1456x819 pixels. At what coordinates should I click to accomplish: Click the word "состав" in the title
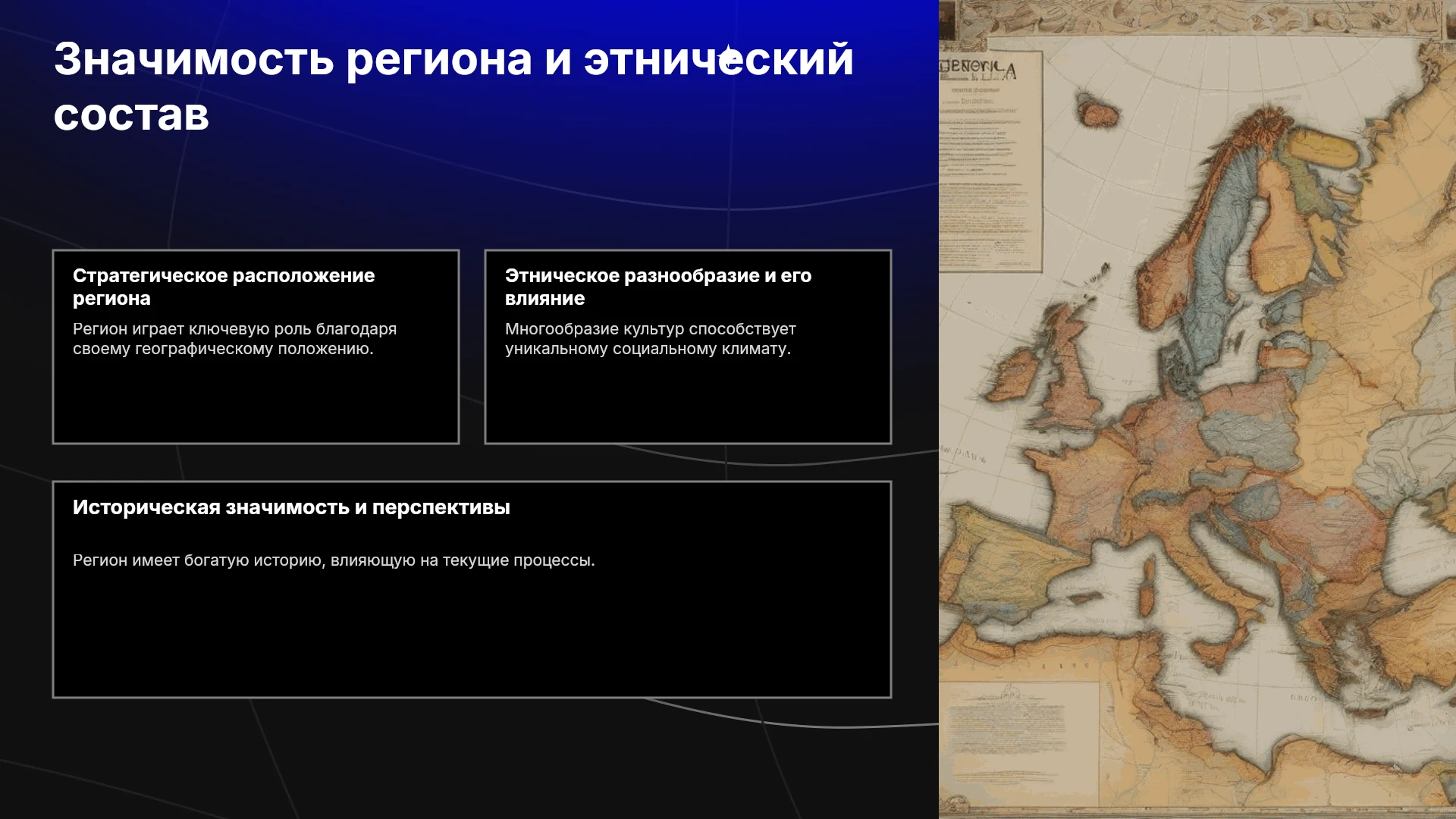click(x=131, y=115)
